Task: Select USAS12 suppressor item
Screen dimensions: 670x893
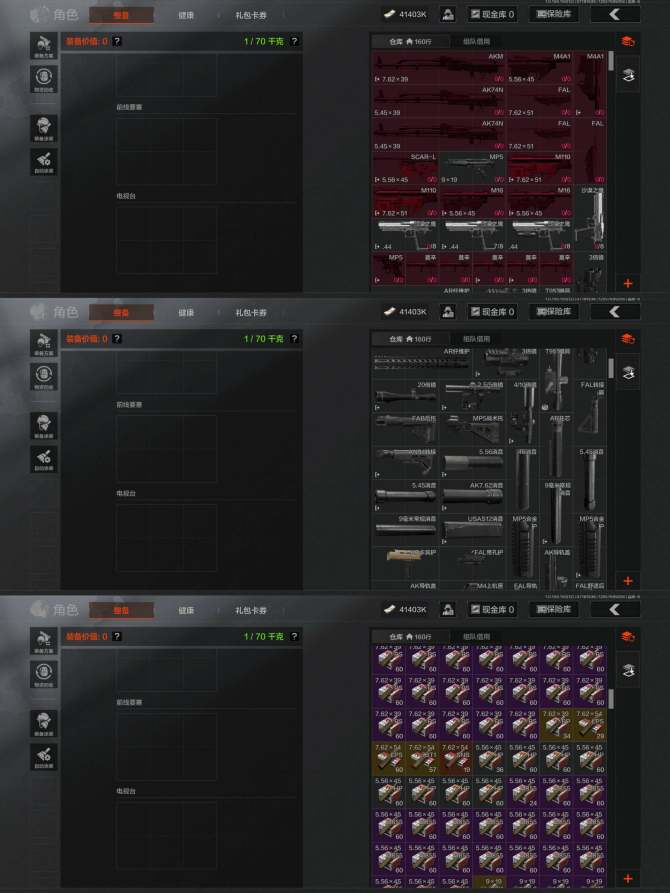Action: pos(472,530)
